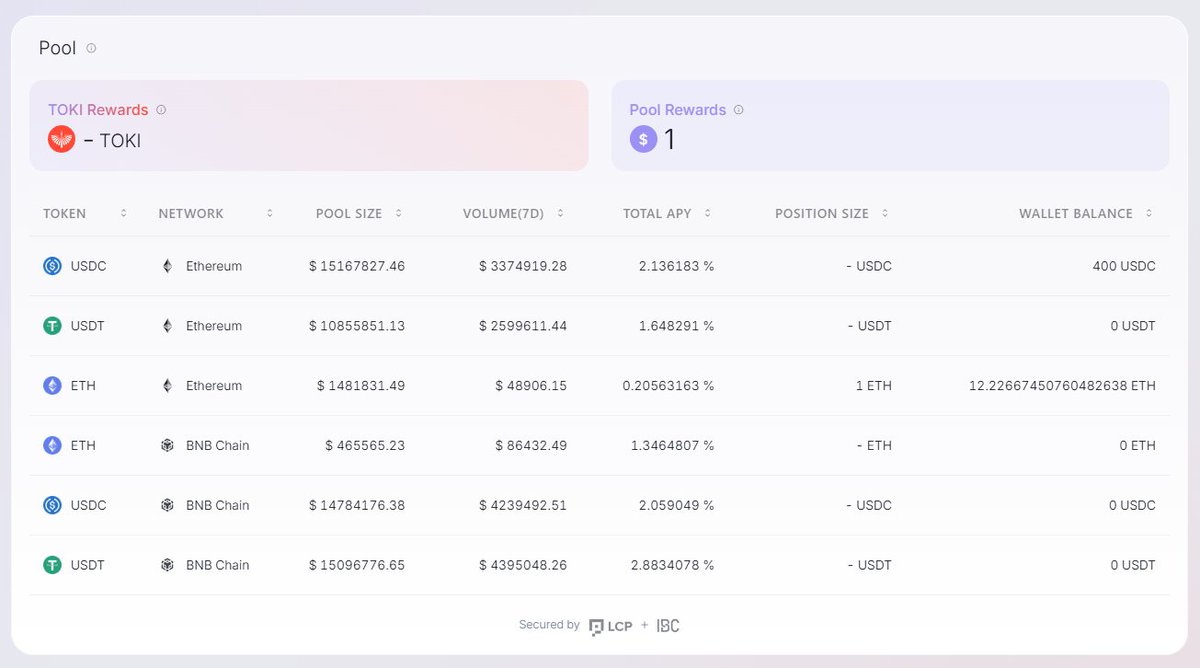This screenshot has height=668, width=1200.
Task: Click the Ethereum network icon in the USDC row
Action: point(168,266)
